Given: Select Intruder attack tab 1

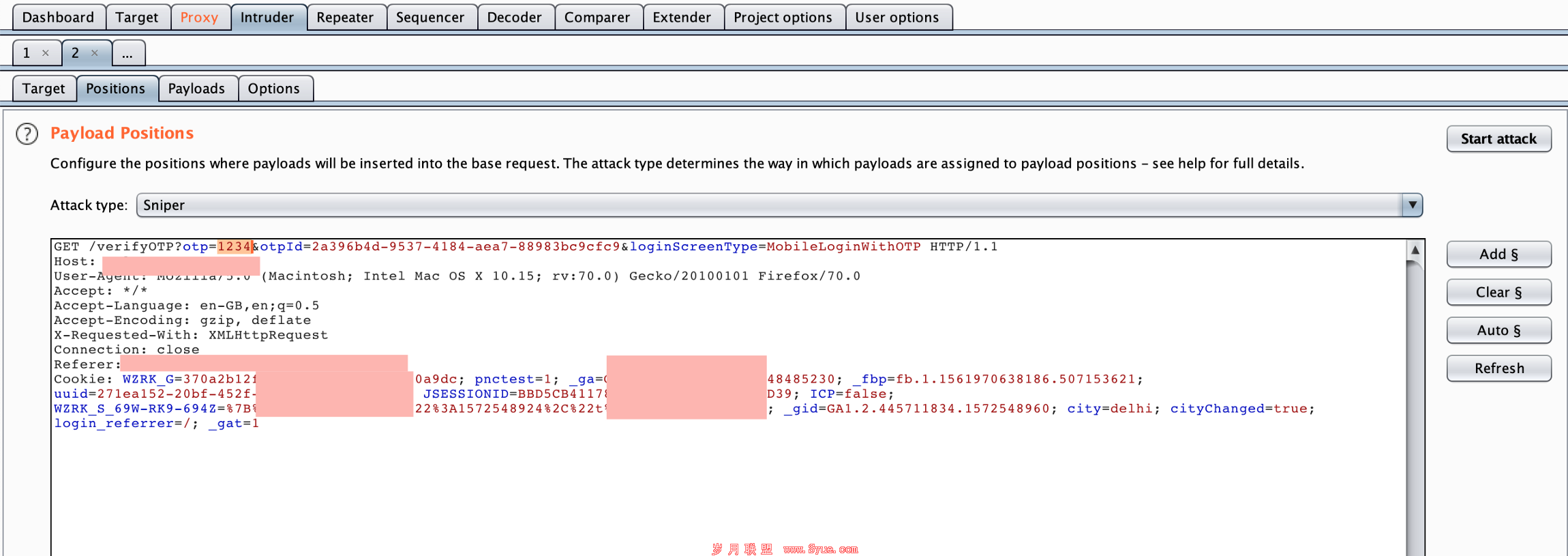Looking at the screenshot, I should coord(27,53).
